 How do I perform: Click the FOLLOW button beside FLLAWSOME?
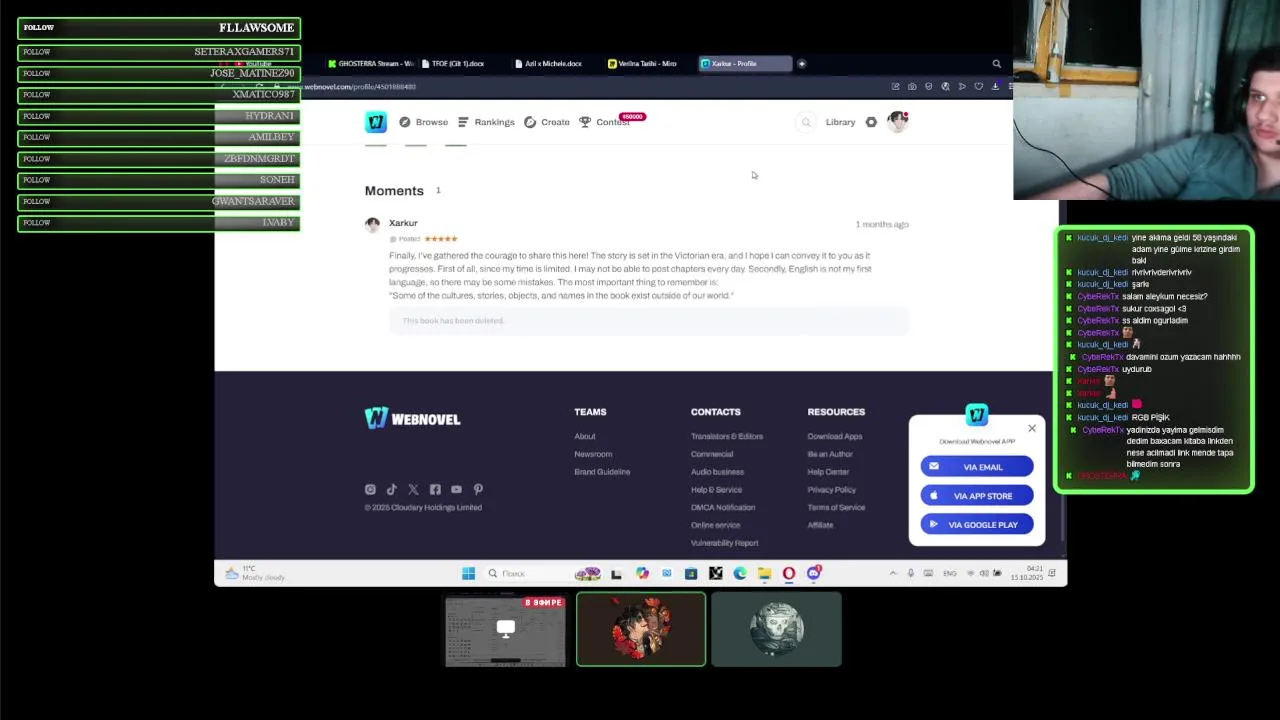pos(38,28)
